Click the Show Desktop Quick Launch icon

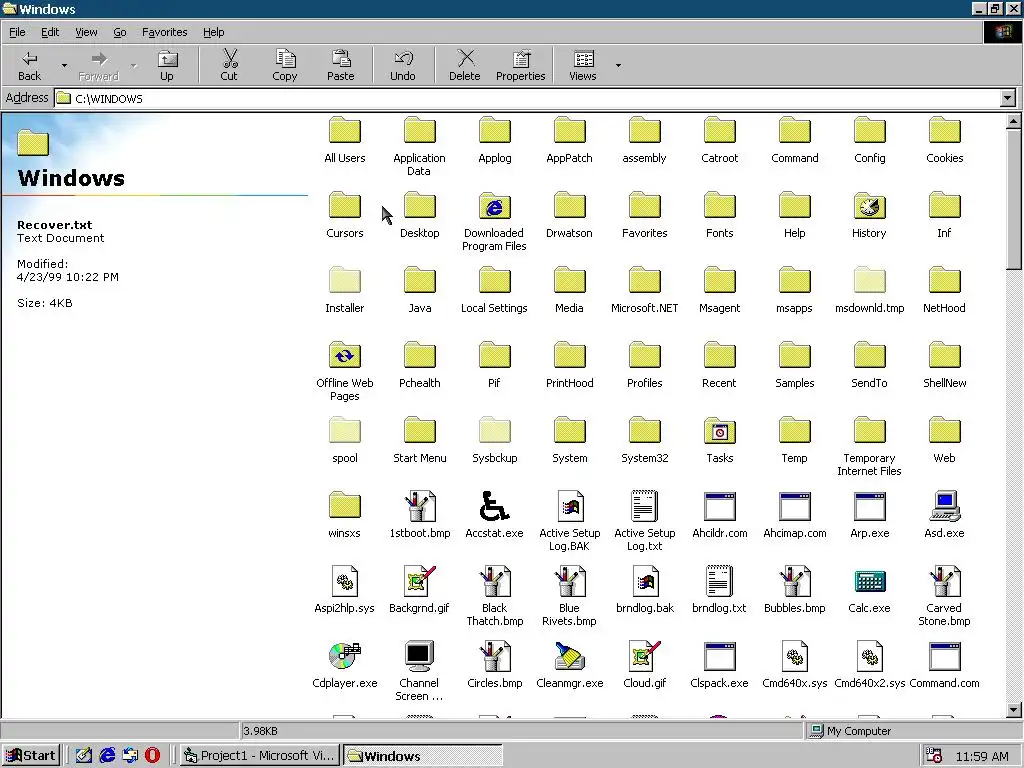coord(84,756)
